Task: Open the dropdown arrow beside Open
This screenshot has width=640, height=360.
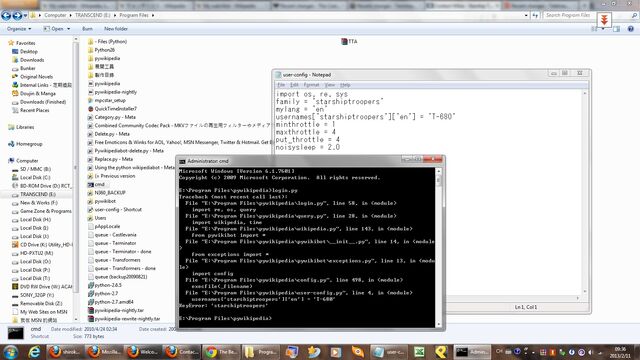Action: 68,29
